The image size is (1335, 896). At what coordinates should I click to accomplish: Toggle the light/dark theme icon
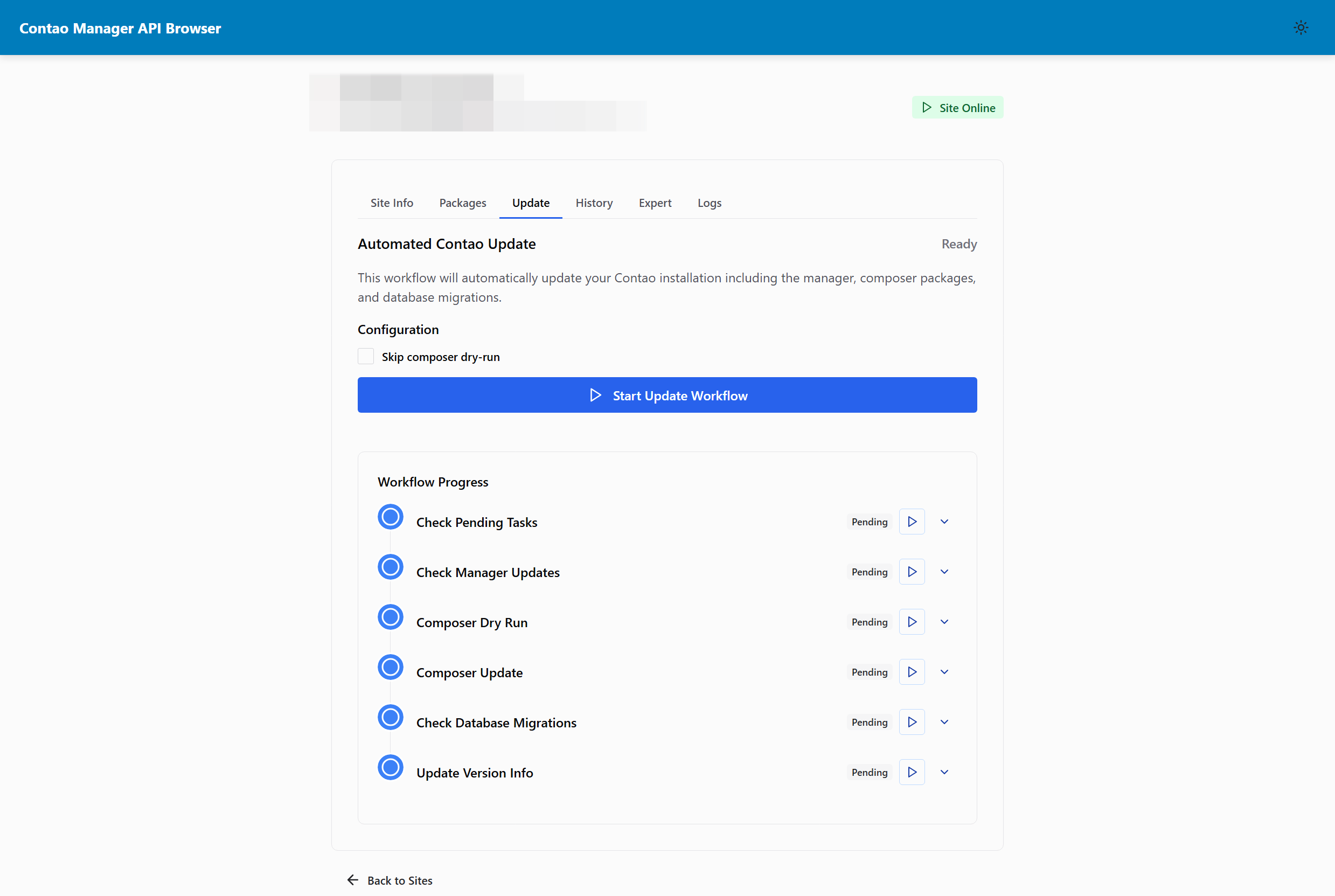point(1301,27)
